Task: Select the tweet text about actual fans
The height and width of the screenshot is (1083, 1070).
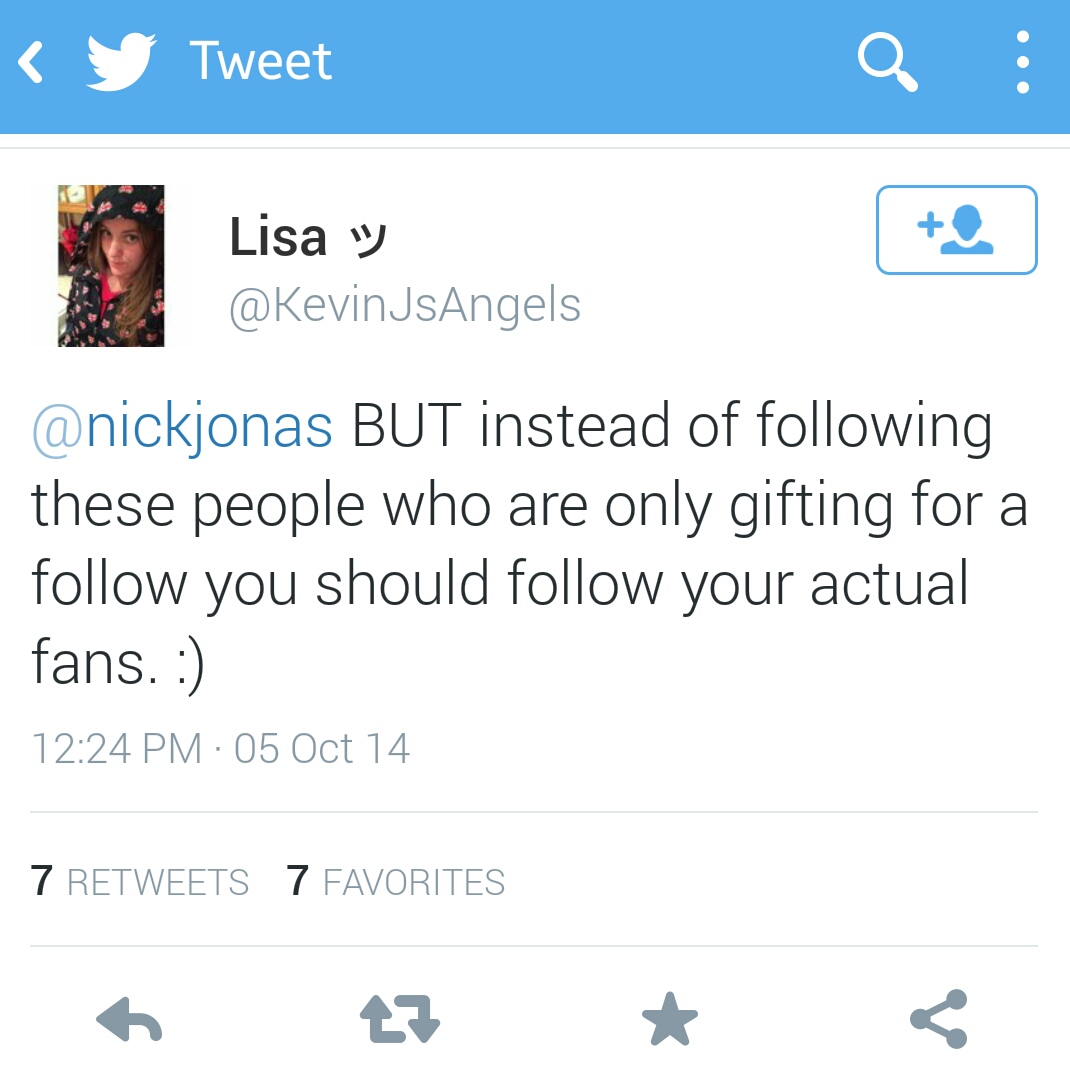Action: tap(530, 543)
